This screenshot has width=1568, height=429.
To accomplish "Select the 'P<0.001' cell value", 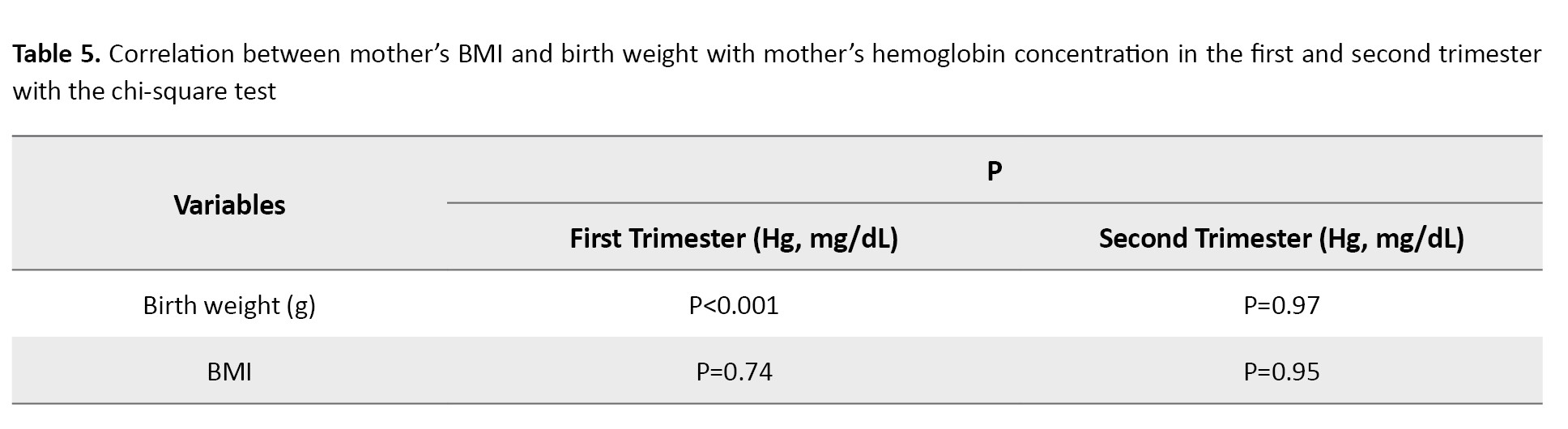I will point(734,305).
